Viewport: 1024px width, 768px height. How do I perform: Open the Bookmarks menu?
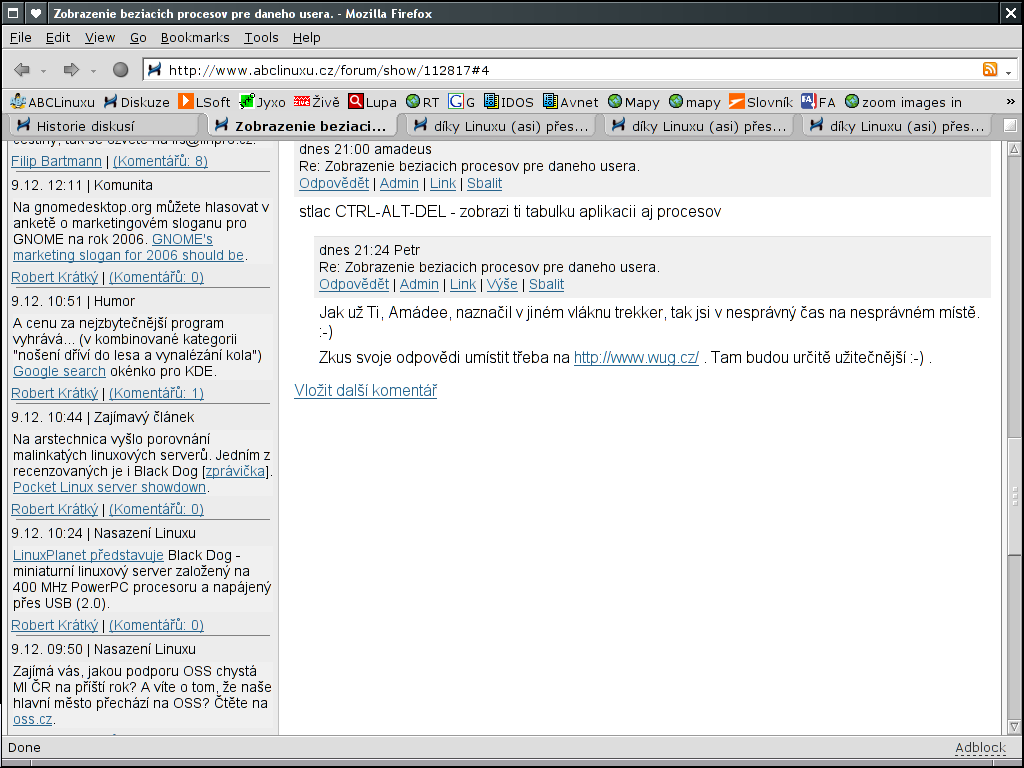coord(195,37)
